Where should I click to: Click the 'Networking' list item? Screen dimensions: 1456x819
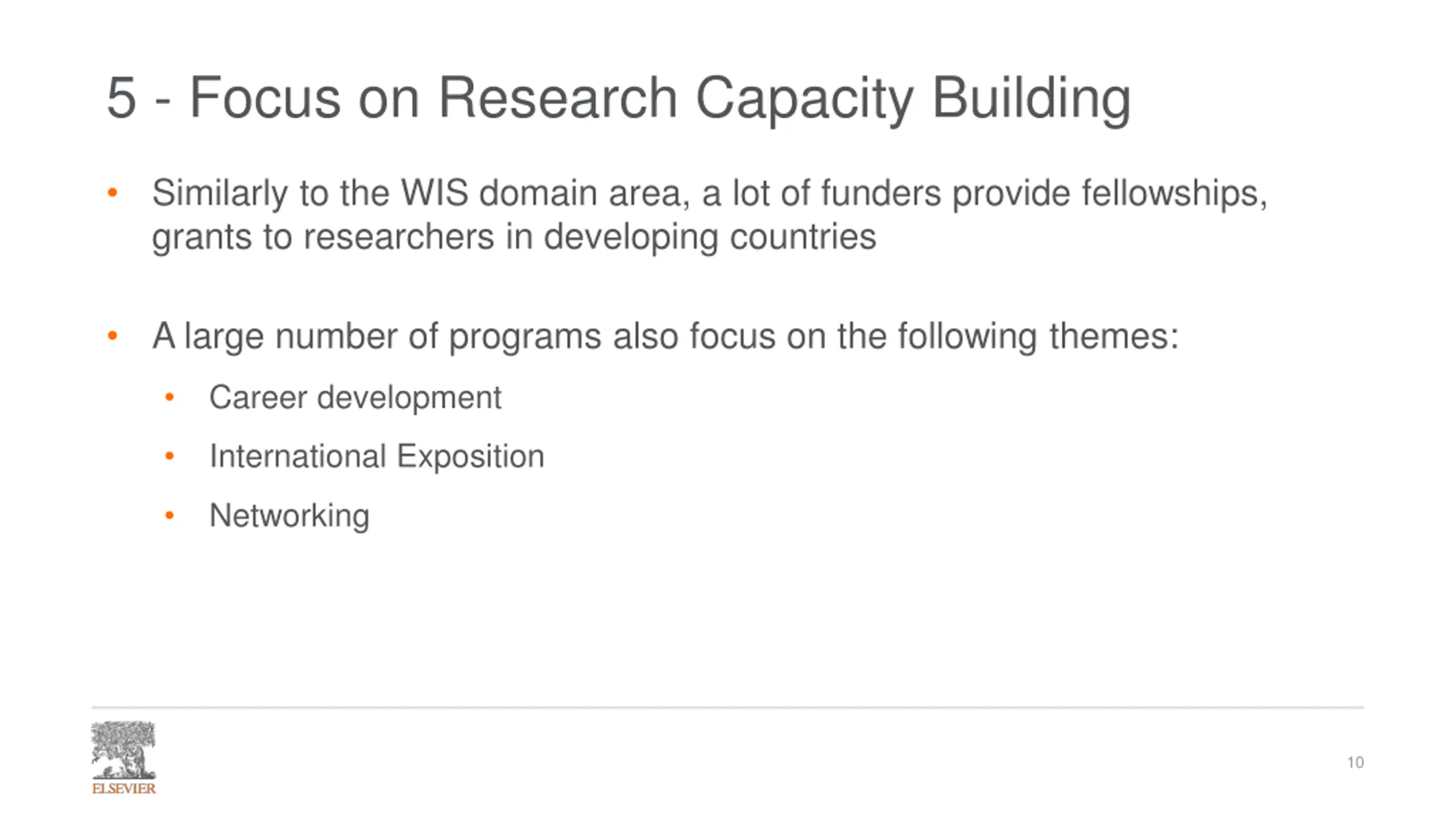point(289,516)
